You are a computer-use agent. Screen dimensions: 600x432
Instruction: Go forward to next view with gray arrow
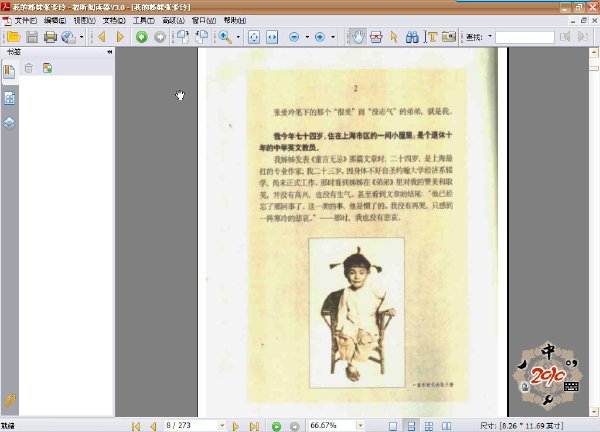pos(160,37)
